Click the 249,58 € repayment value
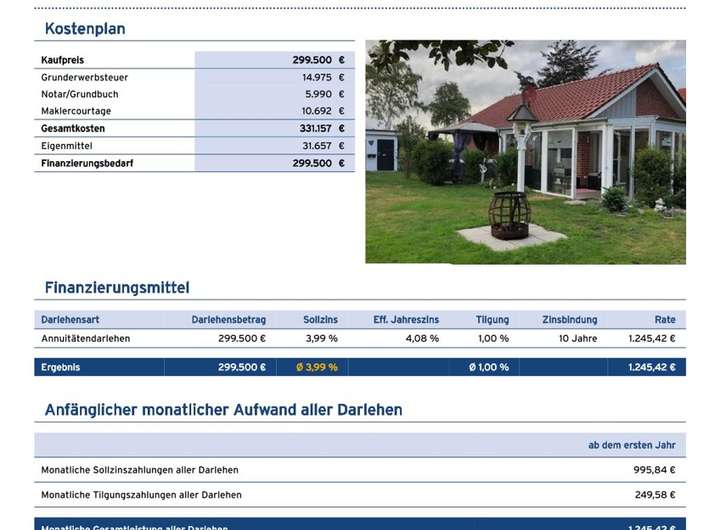 (655, 495)
